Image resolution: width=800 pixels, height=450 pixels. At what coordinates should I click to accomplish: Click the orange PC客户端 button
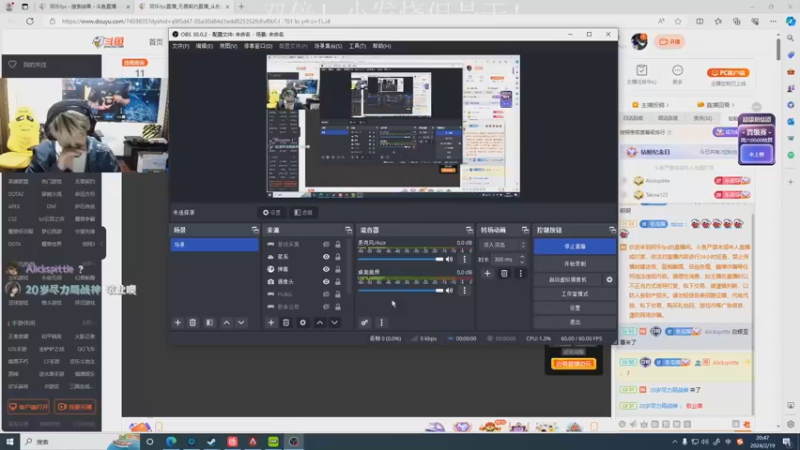(x=728, y=72)
